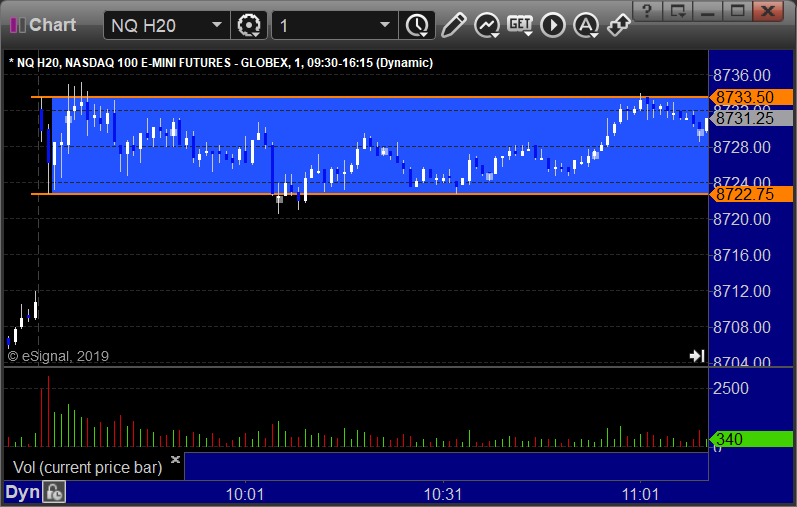Click the 8708.00 price axis label

(x=742, y=327)
